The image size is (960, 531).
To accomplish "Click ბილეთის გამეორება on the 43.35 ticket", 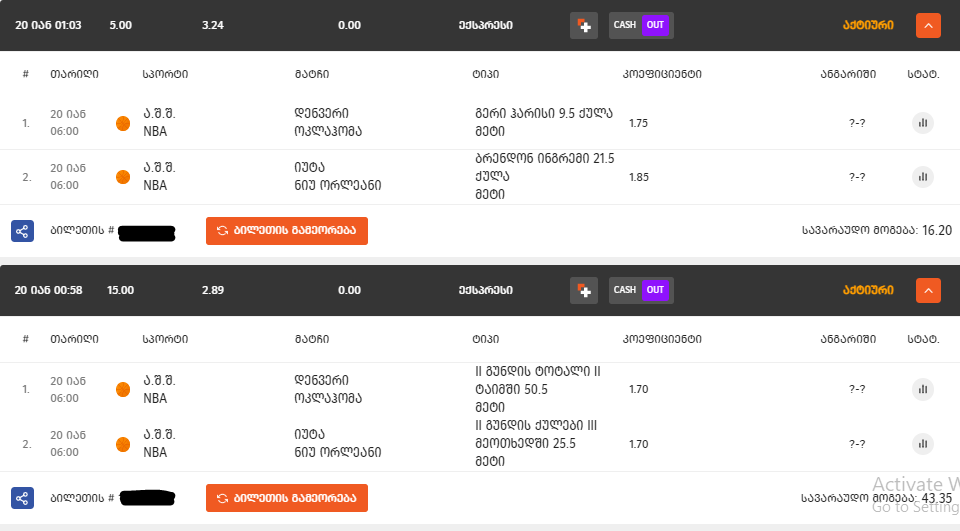I will click(x=287, y=497).
